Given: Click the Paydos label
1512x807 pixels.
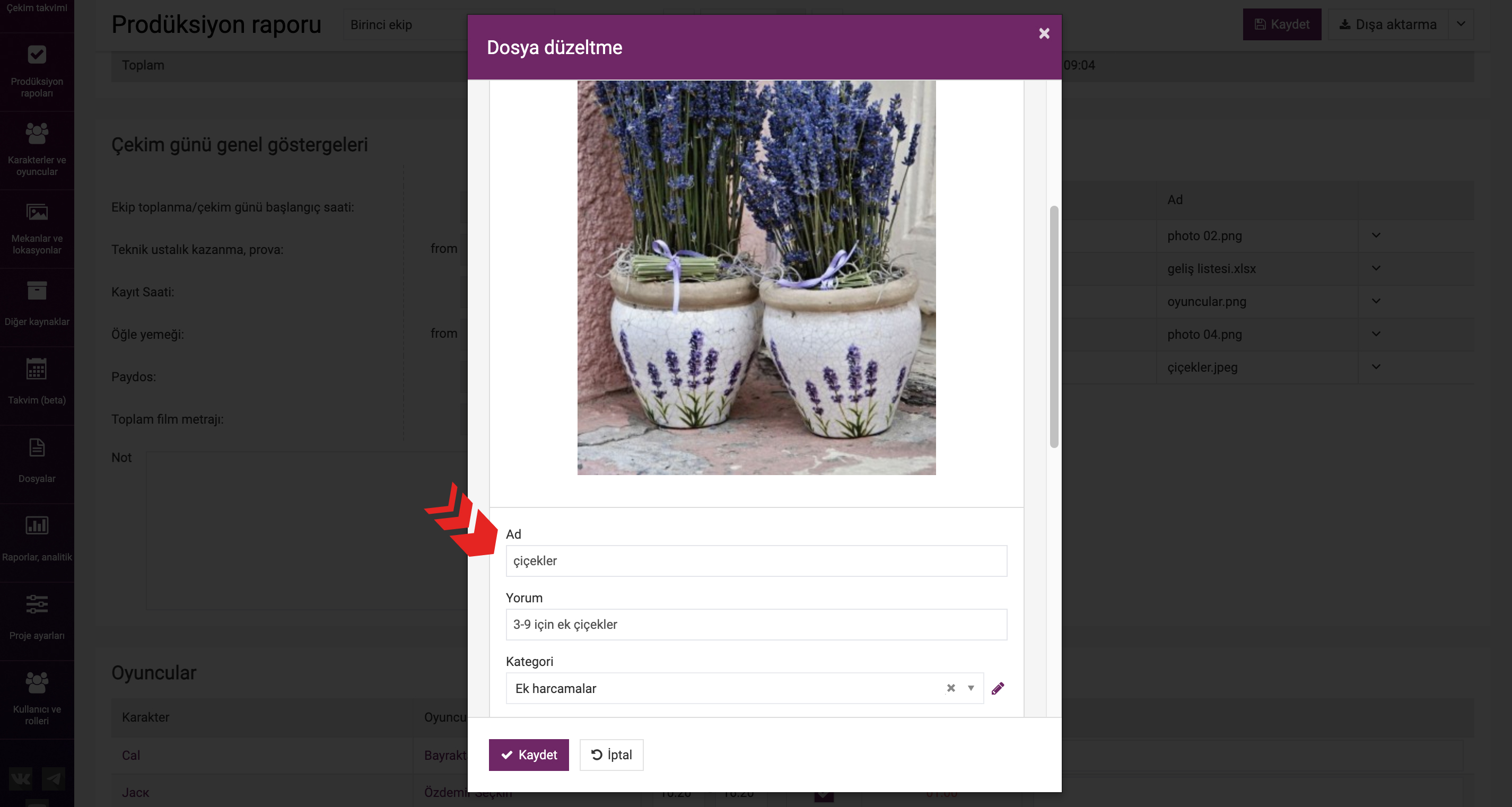Looking at the screenshot, I should (133, 377).
